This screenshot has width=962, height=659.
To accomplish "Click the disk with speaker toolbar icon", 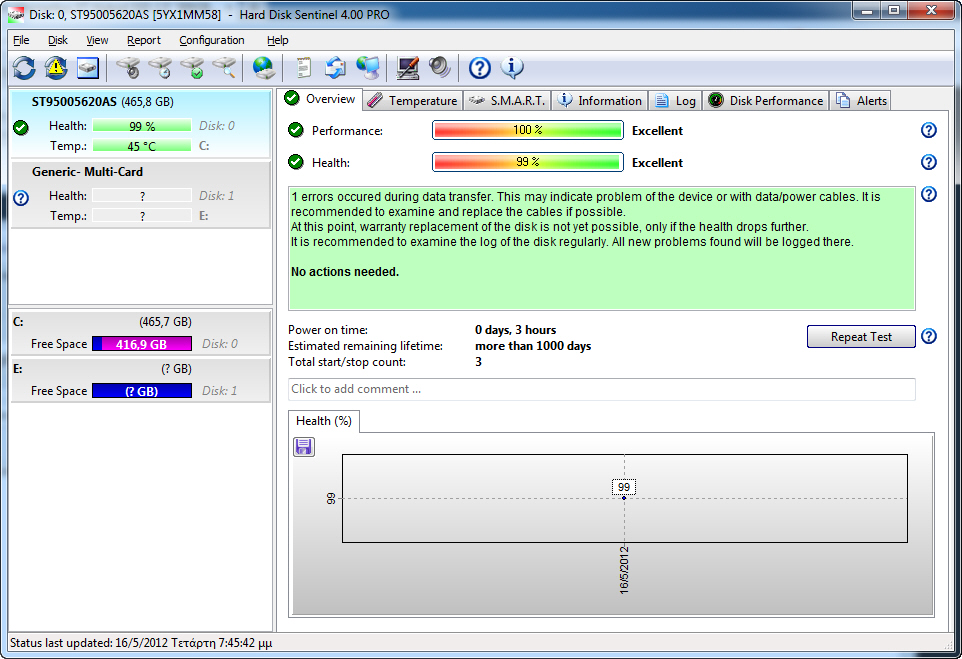I will (x=129, y=67).
